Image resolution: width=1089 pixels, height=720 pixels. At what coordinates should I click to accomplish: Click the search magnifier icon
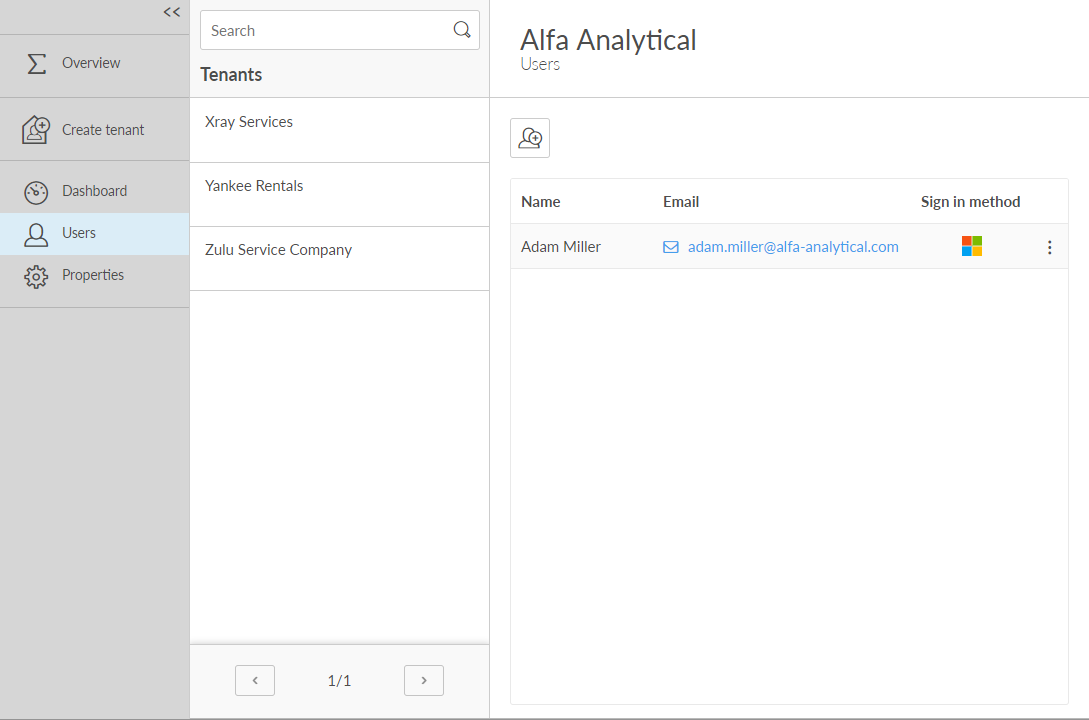(x=462, y=30)
